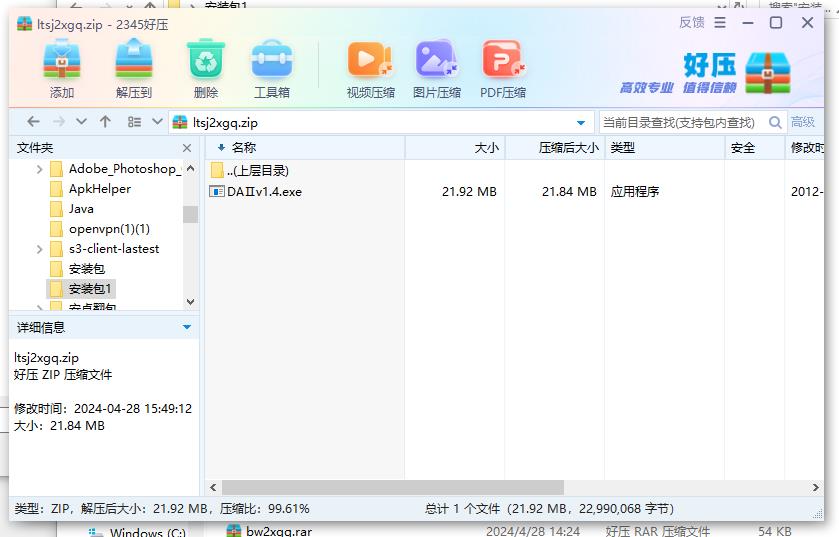This screenshot has height=537, width=839.
Task: Click folder tree scroll up arrow
Action: click(x=190, y=168)
